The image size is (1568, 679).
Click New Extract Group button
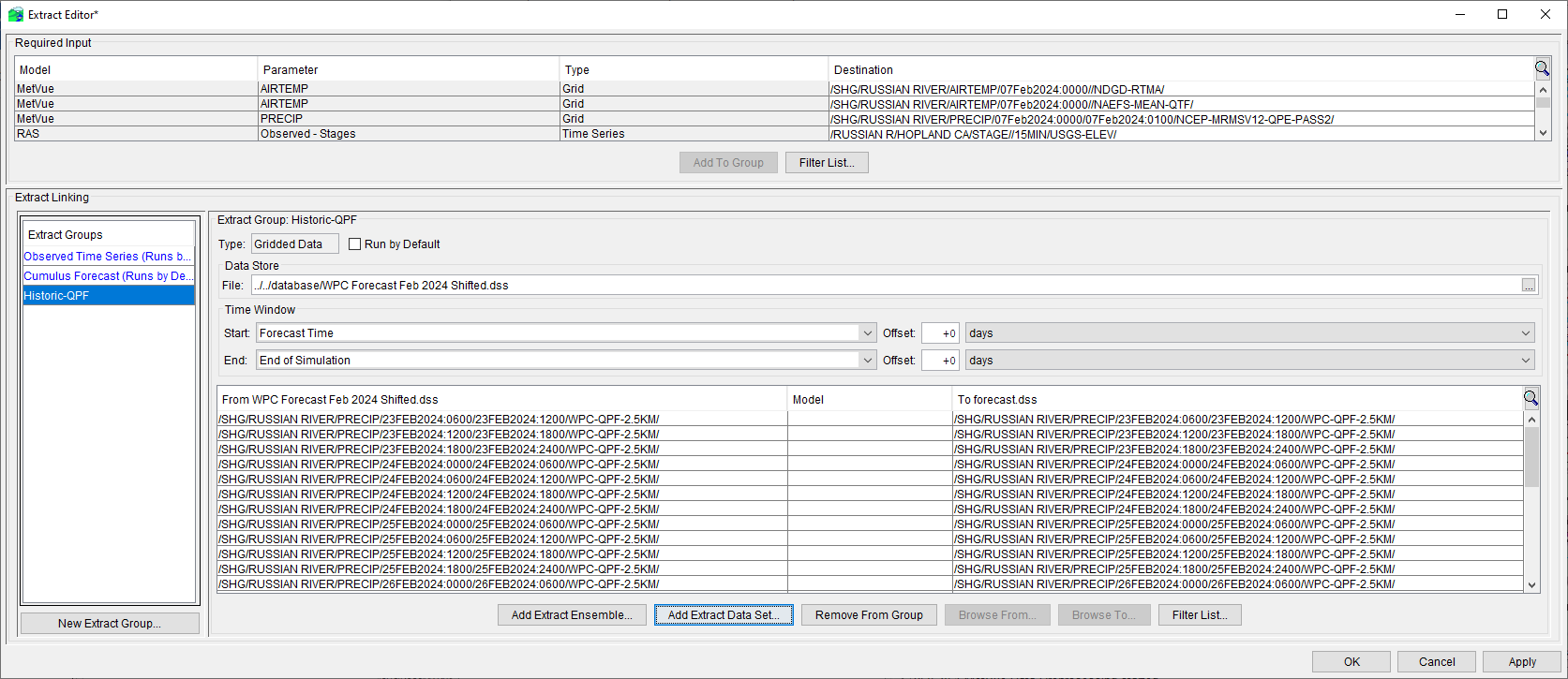click(x=110, y=623)
